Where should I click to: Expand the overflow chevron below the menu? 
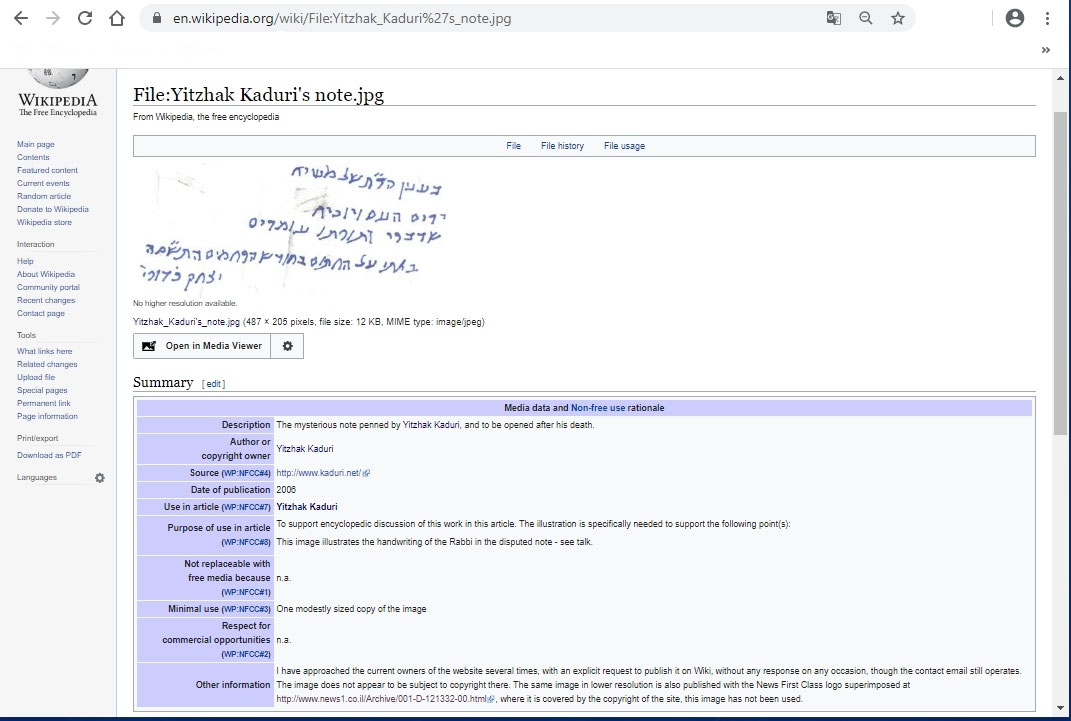1046,48
